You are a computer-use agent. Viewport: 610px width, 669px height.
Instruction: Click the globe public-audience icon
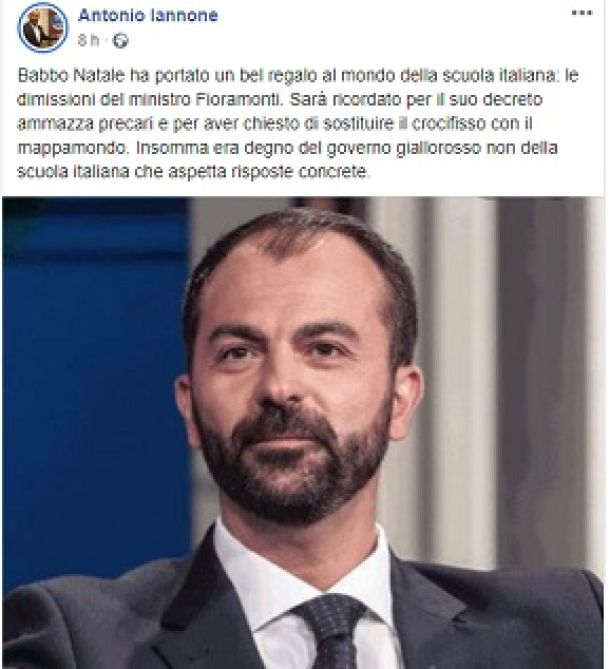click(x=120, y=41)
